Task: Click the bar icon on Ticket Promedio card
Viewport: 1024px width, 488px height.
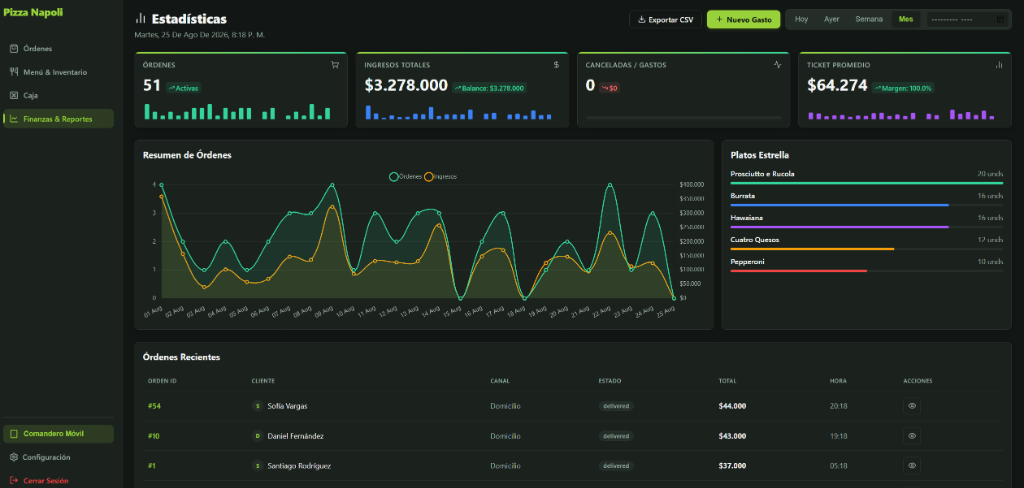Action: point(999,65)
